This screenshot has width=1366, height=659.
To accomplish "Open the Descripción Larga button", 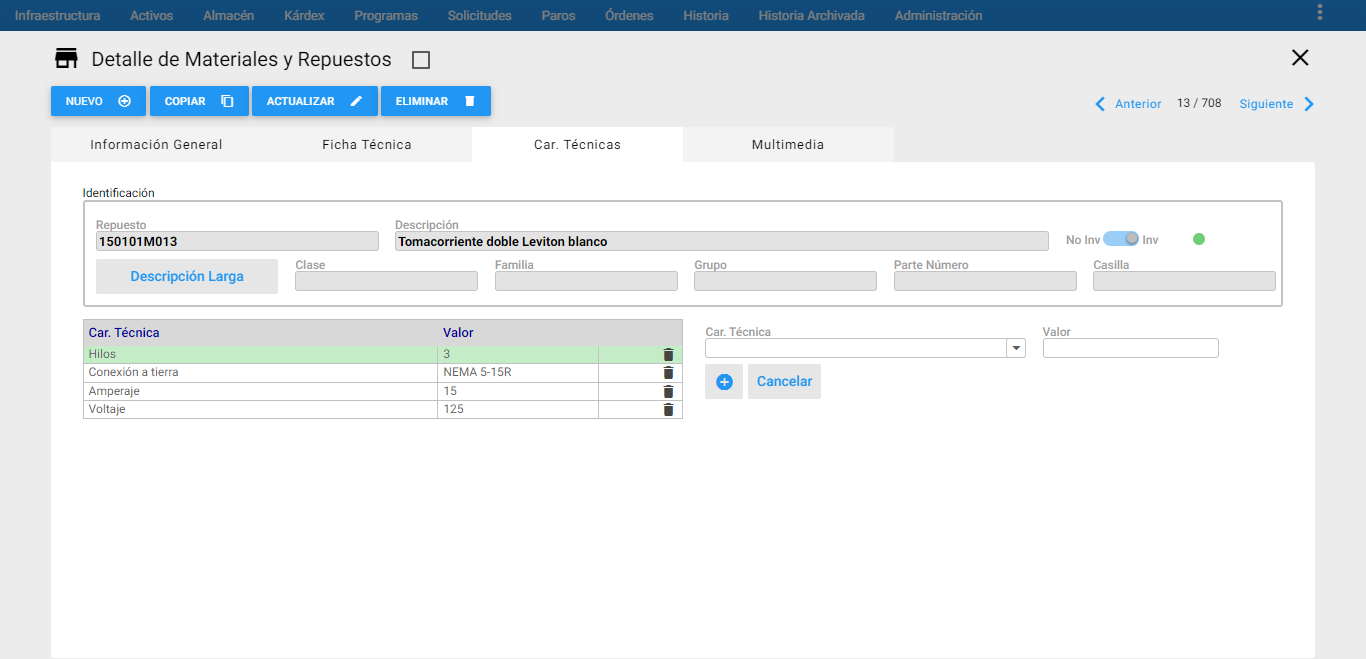I will pos(187,276).
